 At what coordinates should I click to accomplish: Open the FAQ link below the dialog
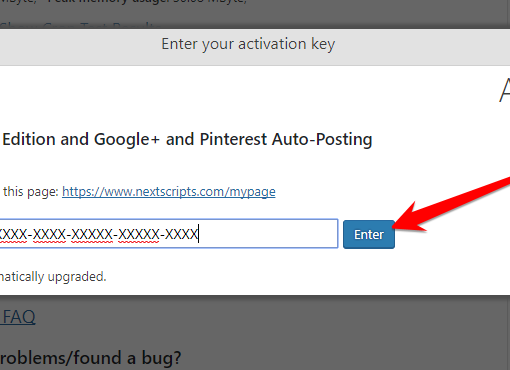tap(18, 317)
